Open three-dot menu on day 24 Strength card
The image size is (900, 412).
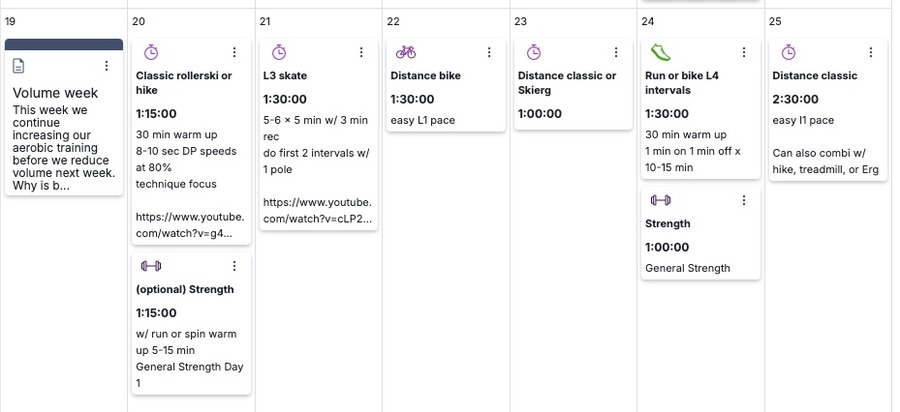pos(744,200)
